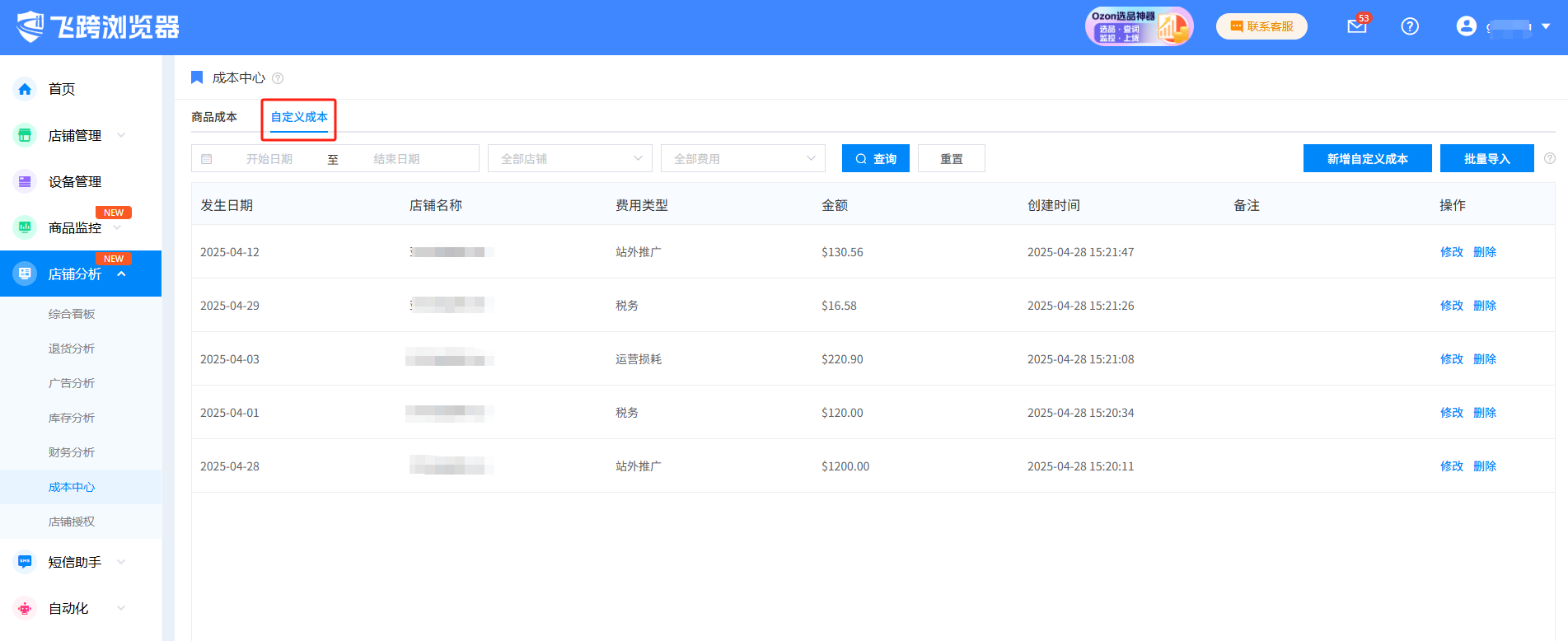Open the mail notifications envelope icon
The image size is (1568, 641).
coord(1356,26)
